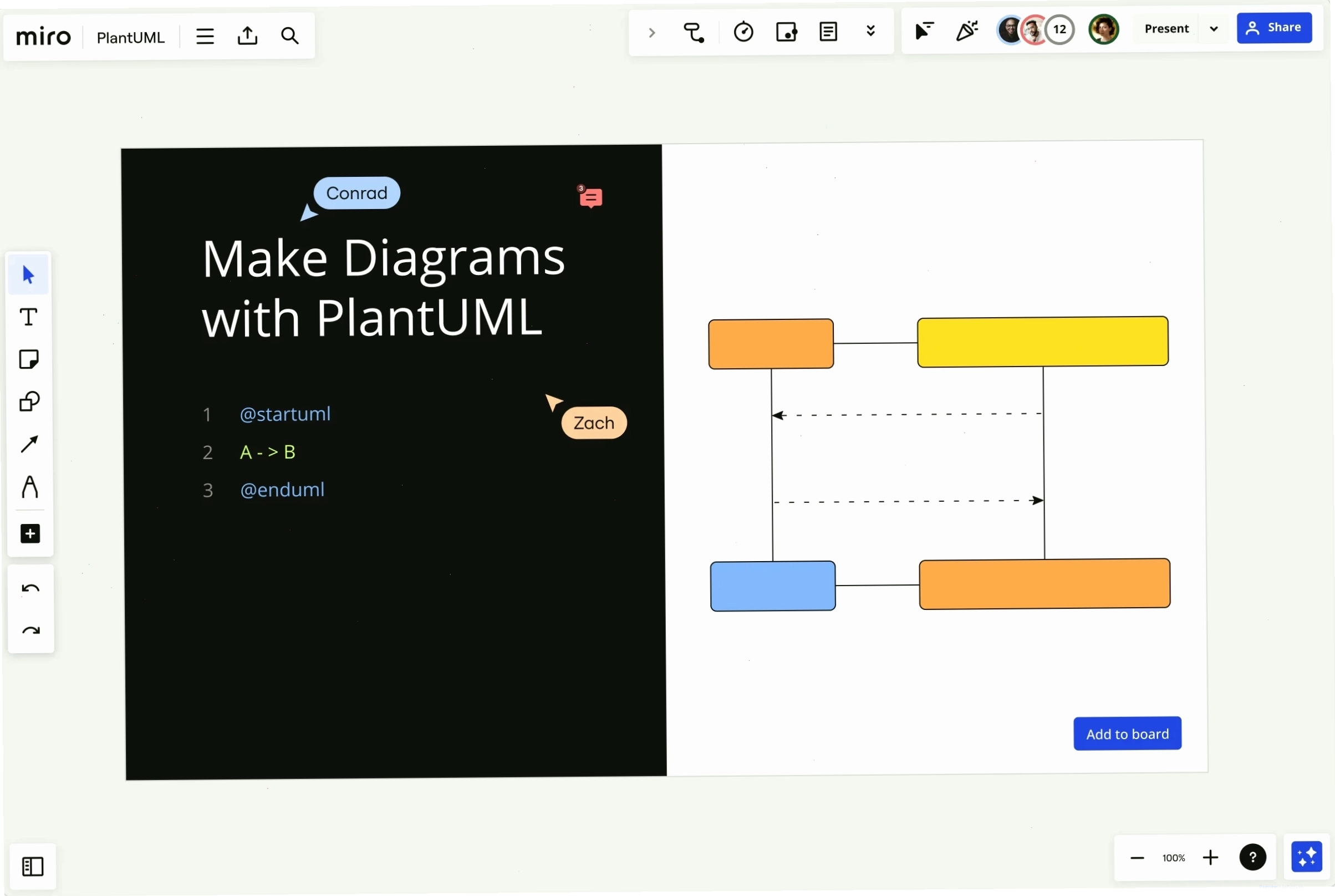Click the Add to board button
The width and height of the screenshot is (1335, 896).
coord(1127,734)
